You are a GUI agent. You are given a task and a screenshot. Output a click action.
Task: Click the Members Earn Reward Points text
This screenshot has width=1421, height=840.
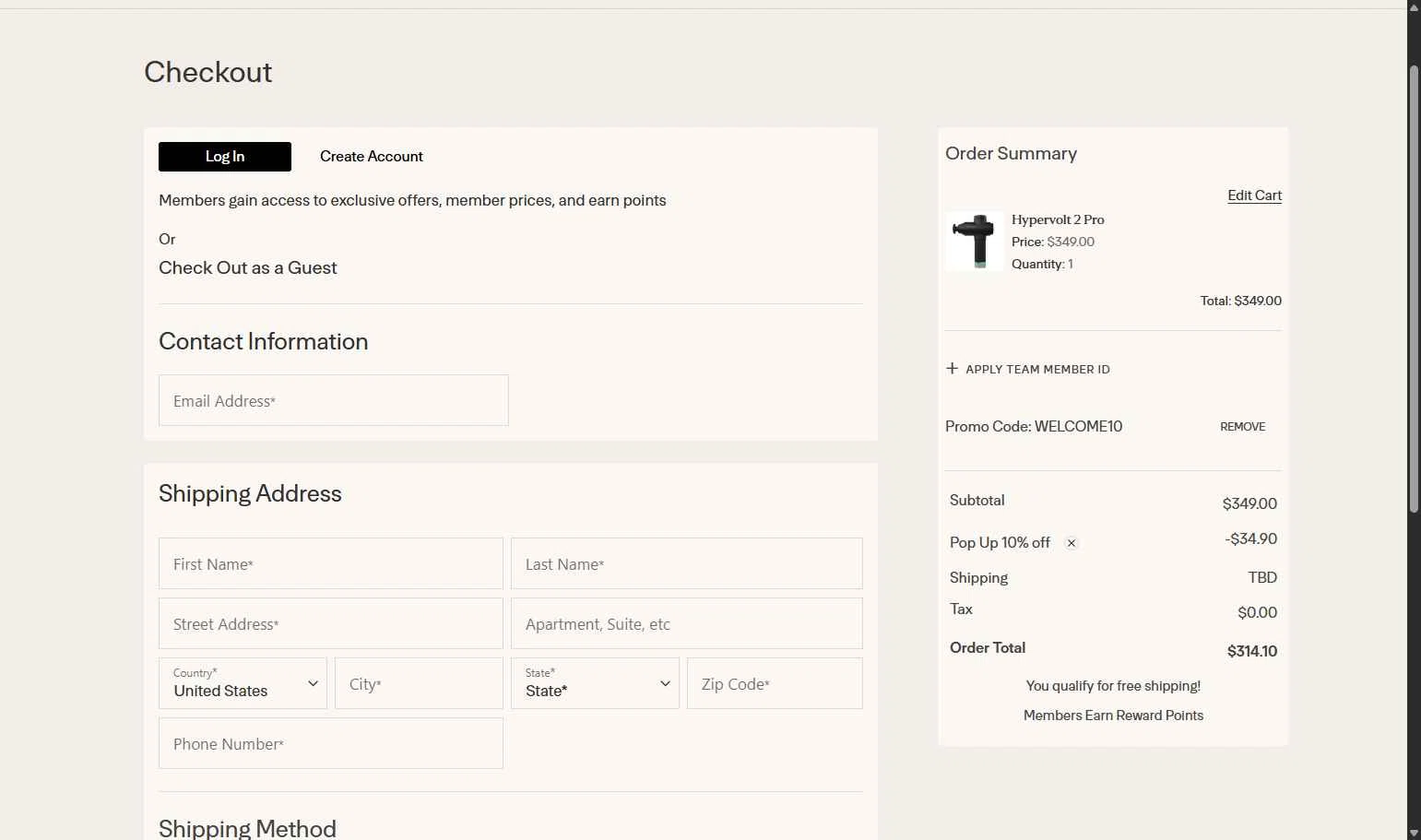tap(1113, 716)
